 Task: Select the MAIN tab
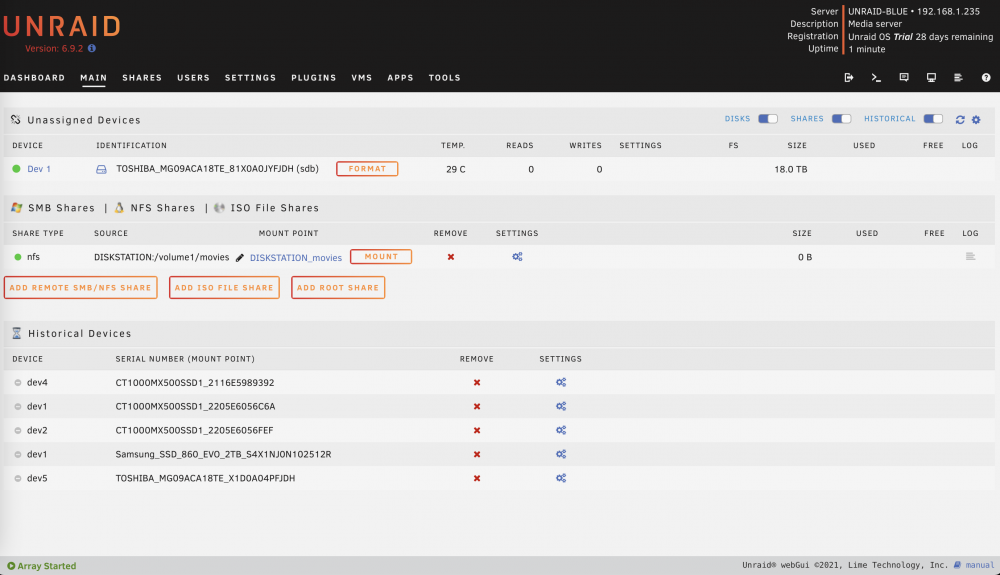click(93, 78)
